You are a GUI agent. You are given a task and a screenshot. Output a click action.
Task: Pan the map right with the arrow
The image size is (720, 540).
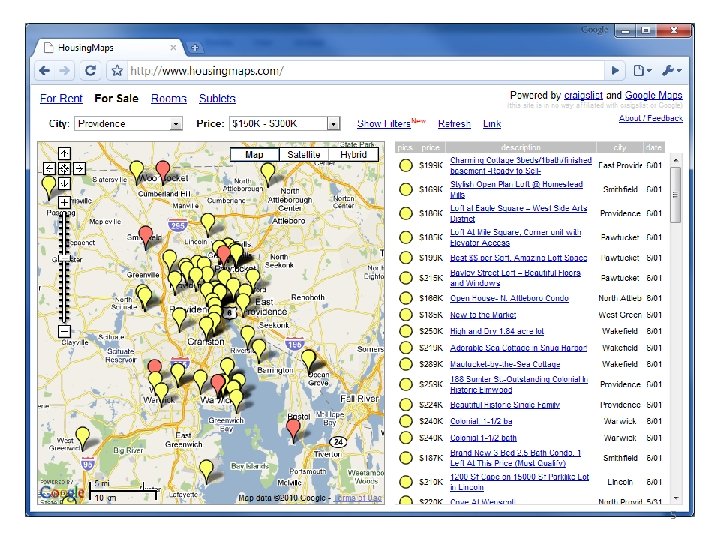79,169
